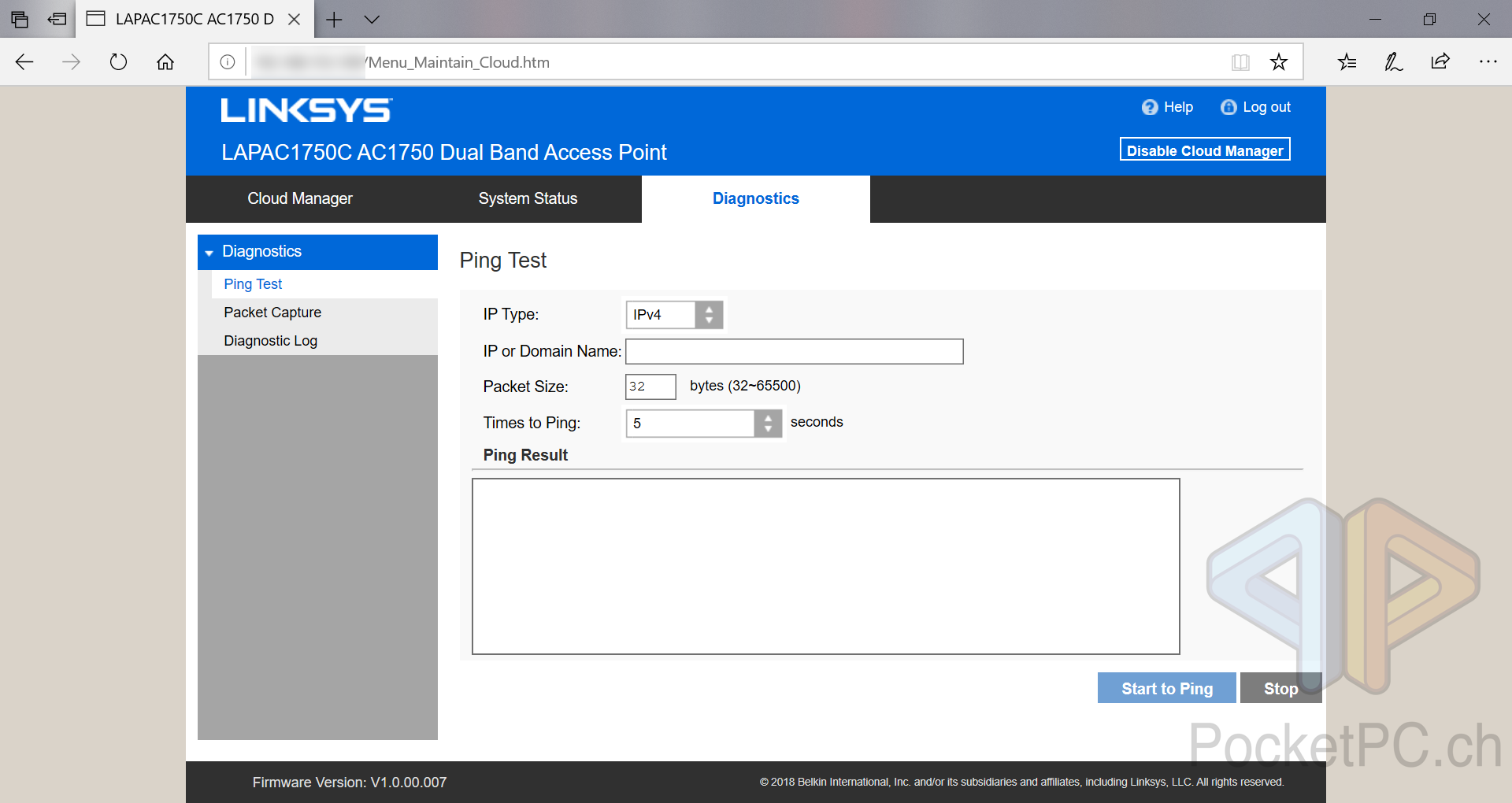The width and height of the screenshot is (1512, 803).
Task: Show tab previews chevron
Action: pos(372,19)
